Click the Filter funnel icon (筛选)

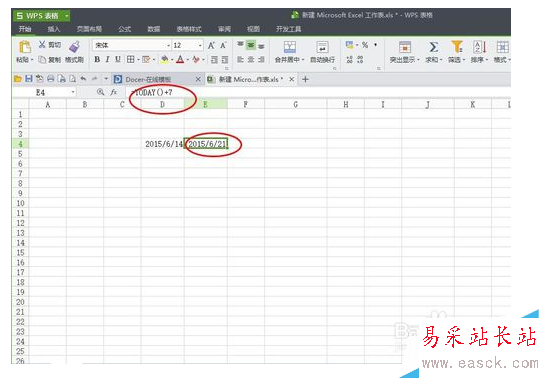[x=456, y=47]
